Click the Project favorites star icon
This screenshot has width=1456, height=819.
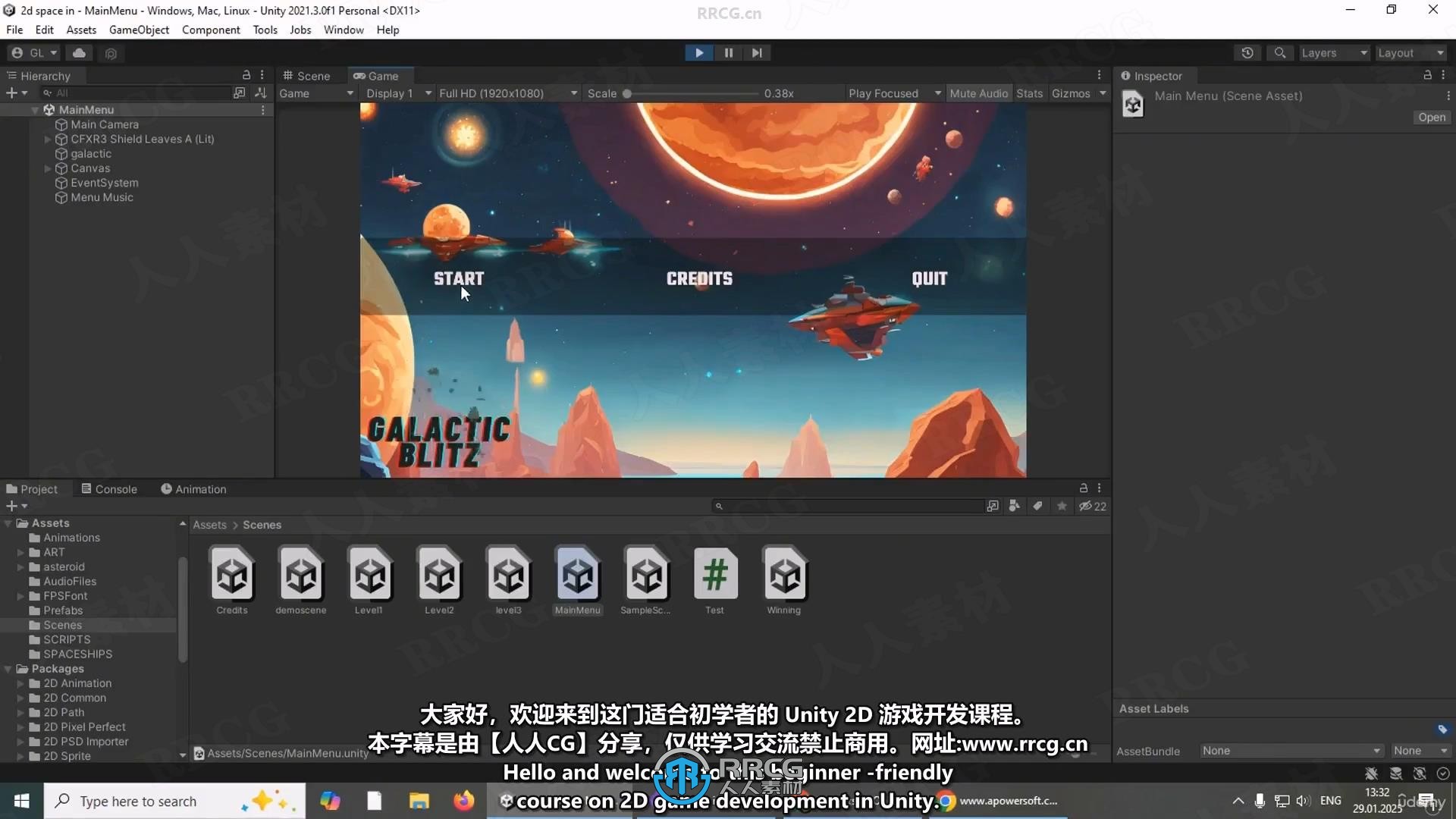(1062, 506)
